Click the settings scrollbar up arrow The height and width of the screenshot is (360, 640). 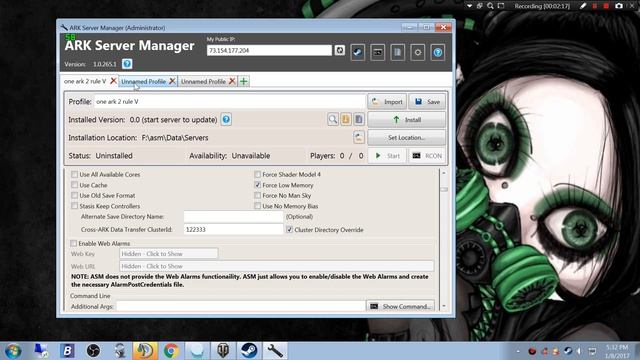coord(444,173)
